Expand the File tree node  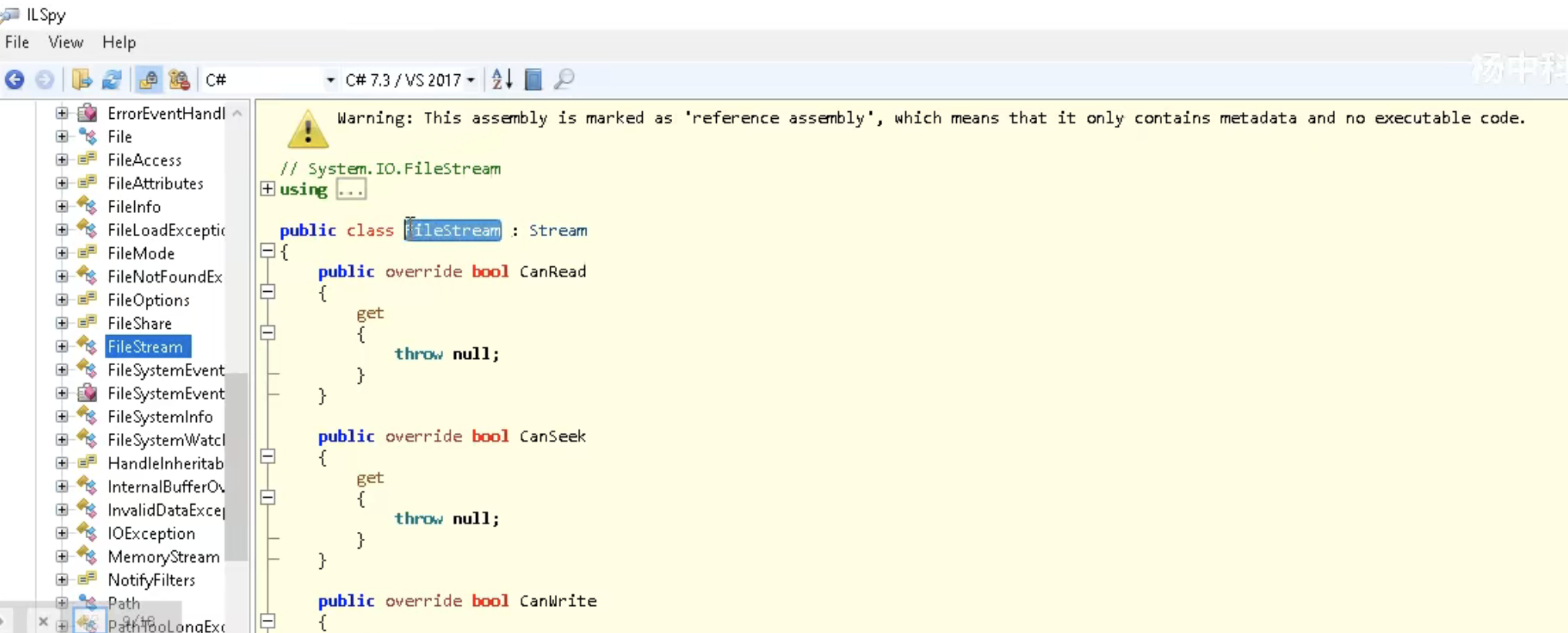63,137
